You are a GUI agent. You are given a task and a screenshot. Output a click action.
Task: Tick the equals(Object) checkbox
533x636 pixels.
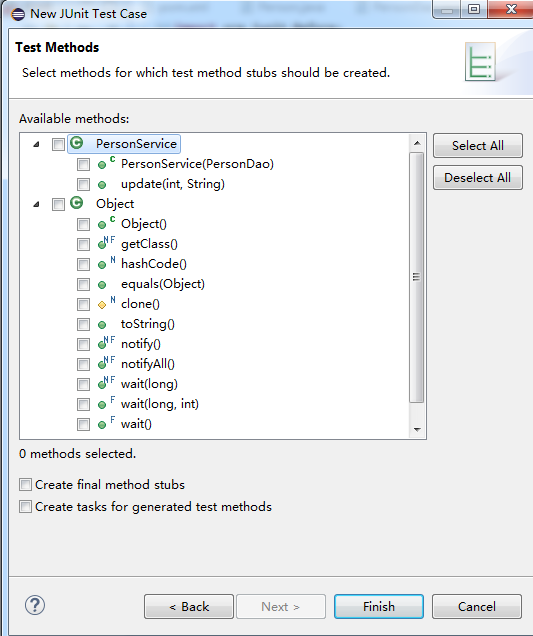84,284
